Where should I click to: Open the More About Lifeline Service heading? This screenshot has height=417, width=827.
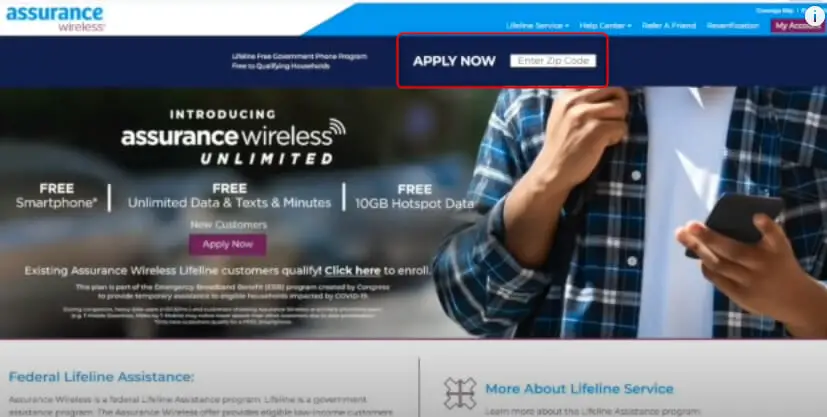[x=579, y=389]
